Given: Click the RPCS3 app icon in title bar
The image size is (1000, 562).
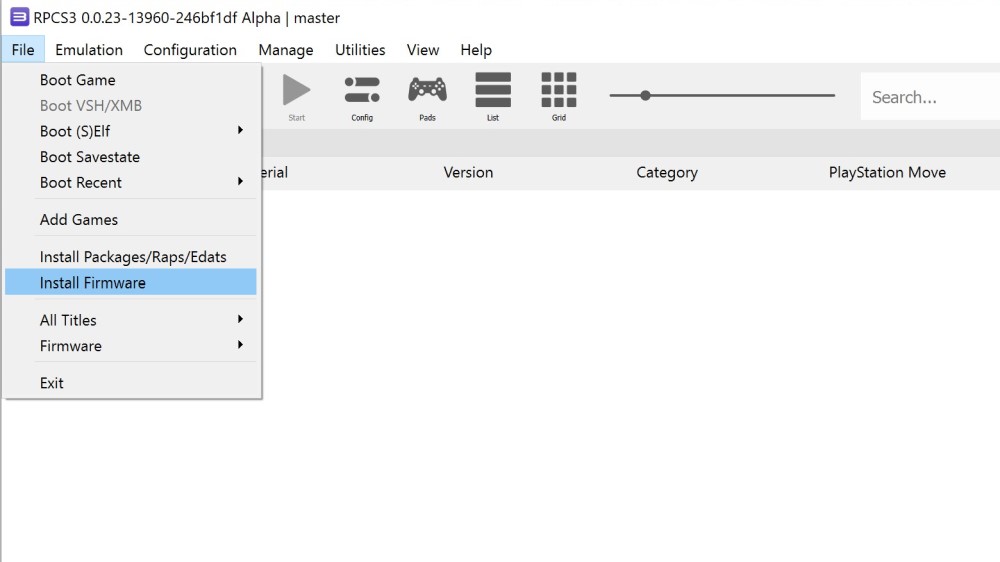Looking at the screenshot, I should click(x=19, y=17).
